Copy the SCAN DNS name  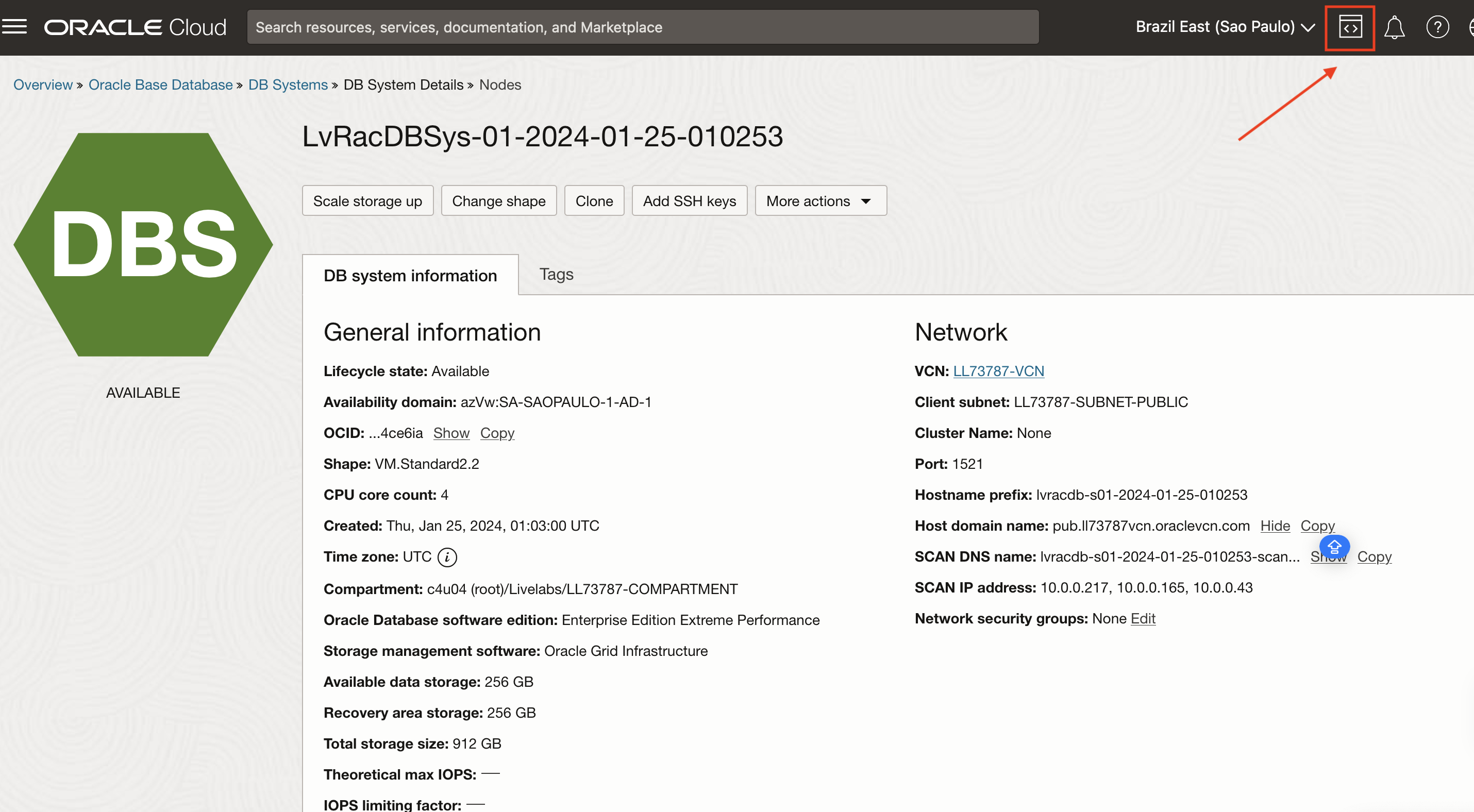(x=1374, y=557)
